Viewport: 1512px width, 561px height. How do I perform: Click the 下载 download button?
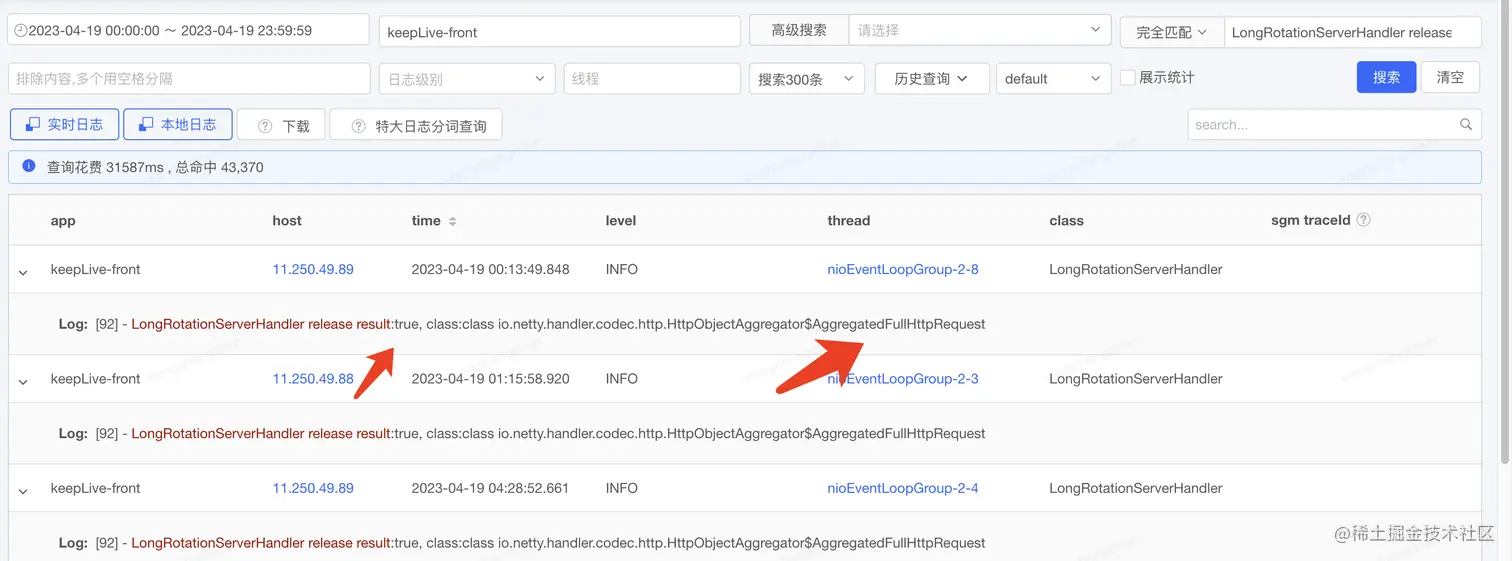click(283, 125)
